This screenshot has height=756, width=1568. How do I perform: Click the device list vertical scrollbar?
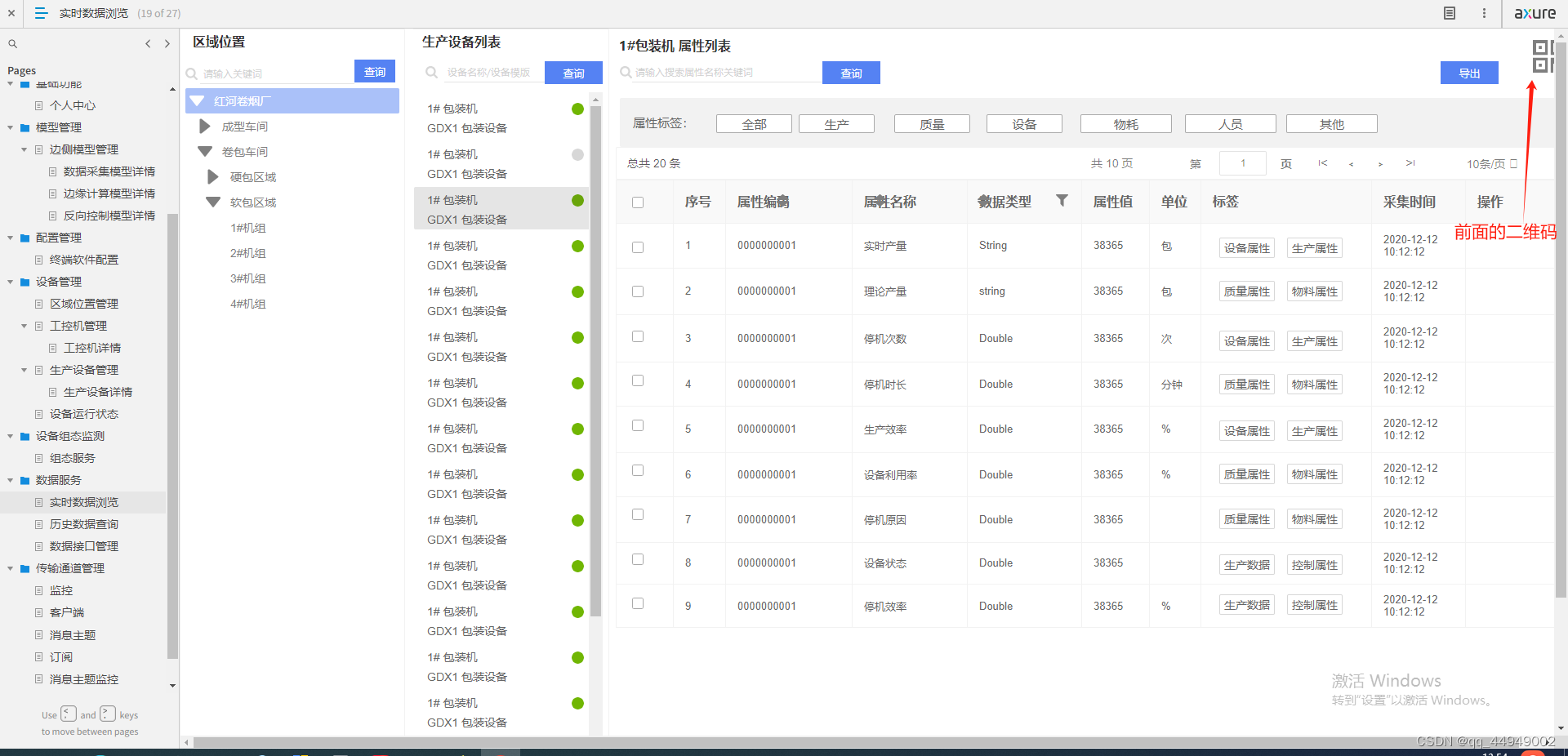[x=595, y=359]
